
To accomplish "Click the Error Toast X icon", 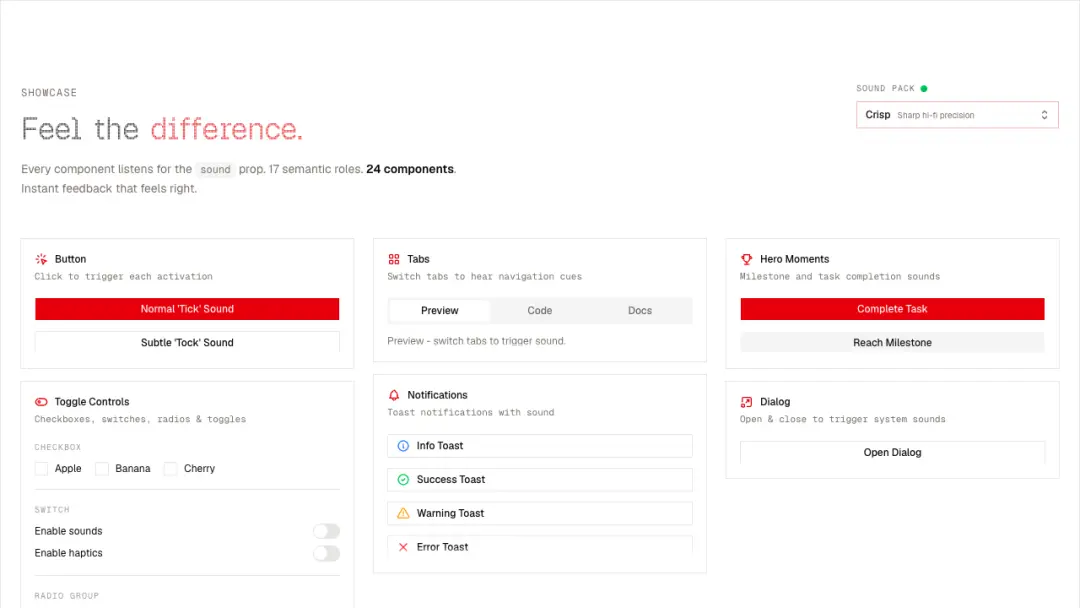I will (403, 547).
